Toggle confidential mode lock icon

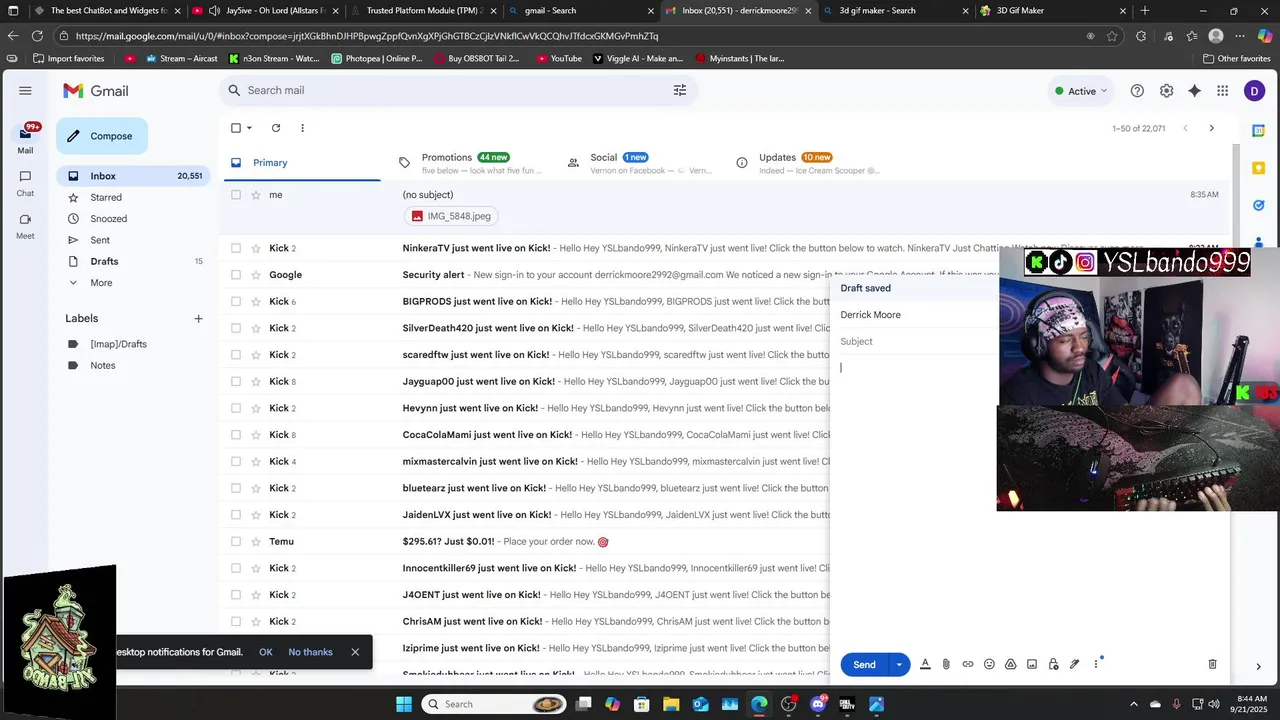pos(1053,664)
